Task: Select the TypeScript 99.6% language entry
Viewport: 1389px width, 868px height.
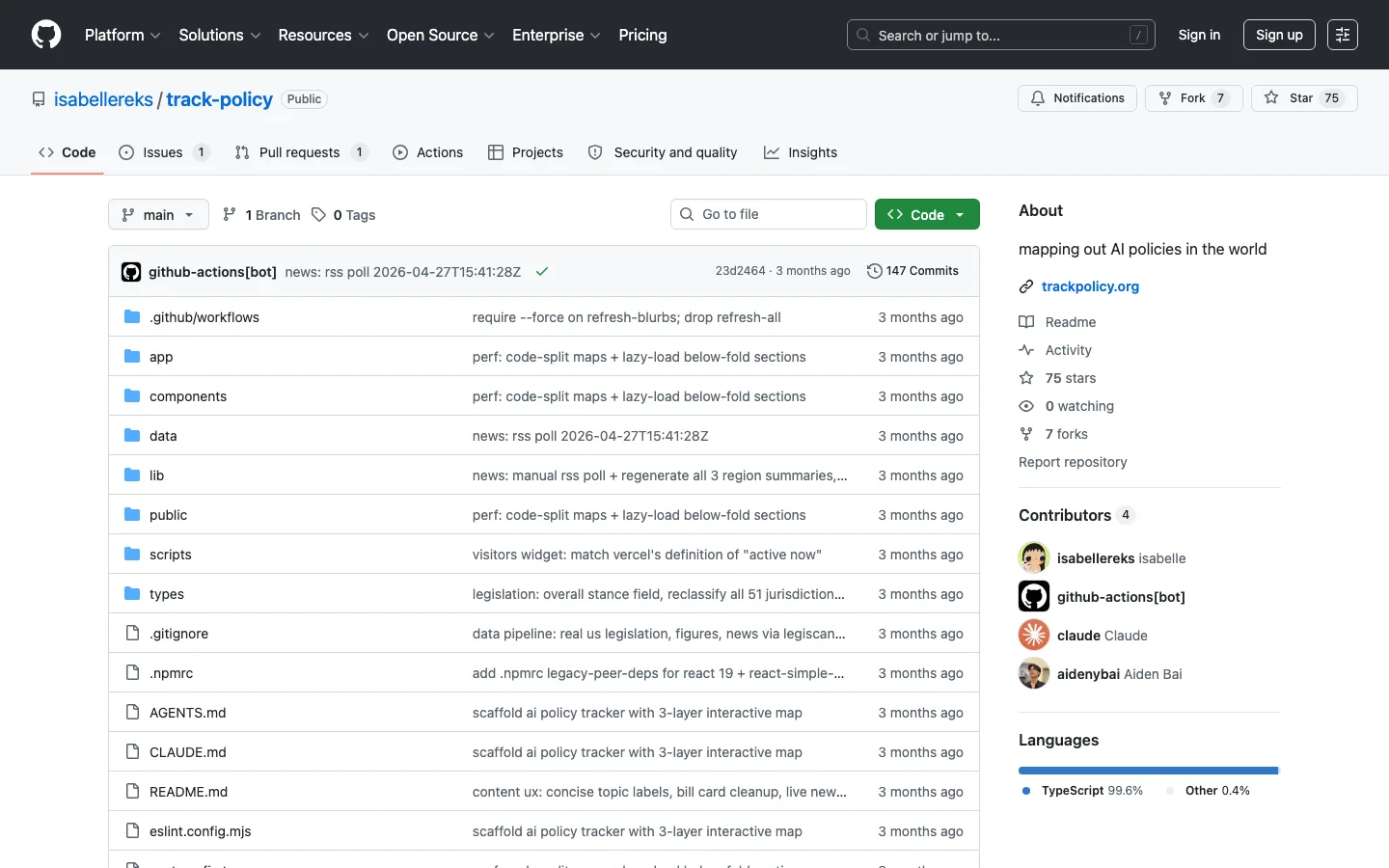Action: (x=1082, y=790)
